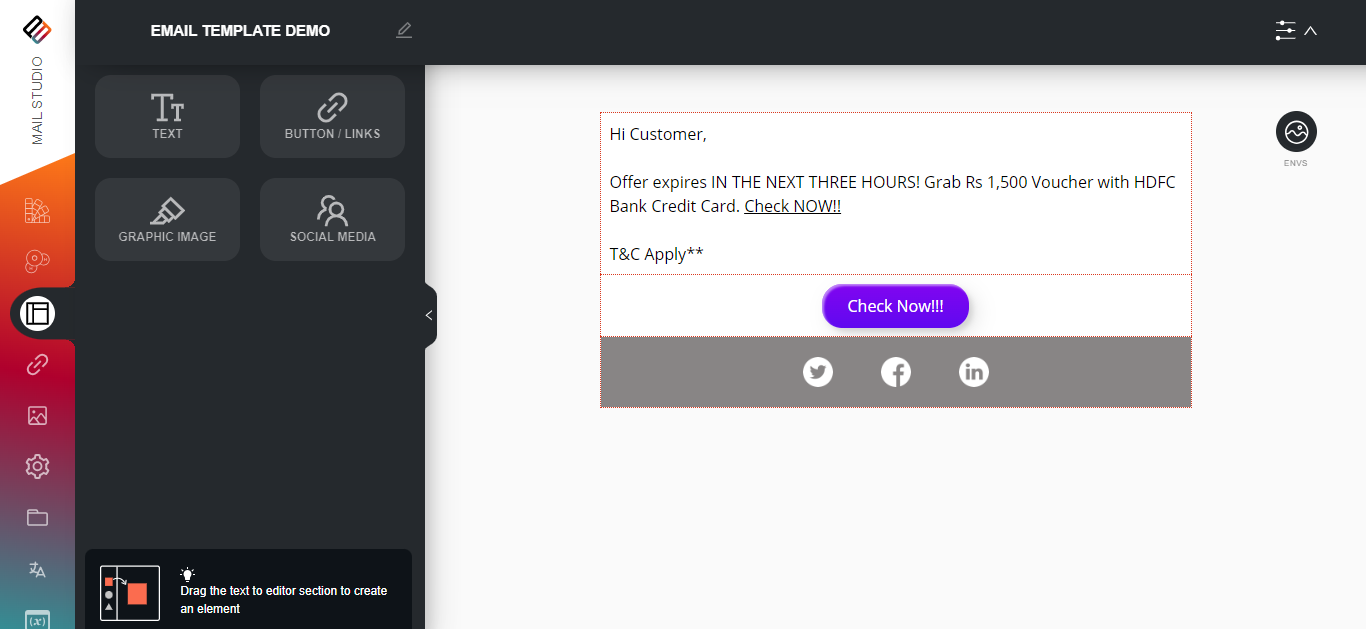Open the variables (x) sidebar icon
Image resolution: width=1366 pixels, height=629 pixels.
coord(37,619)
